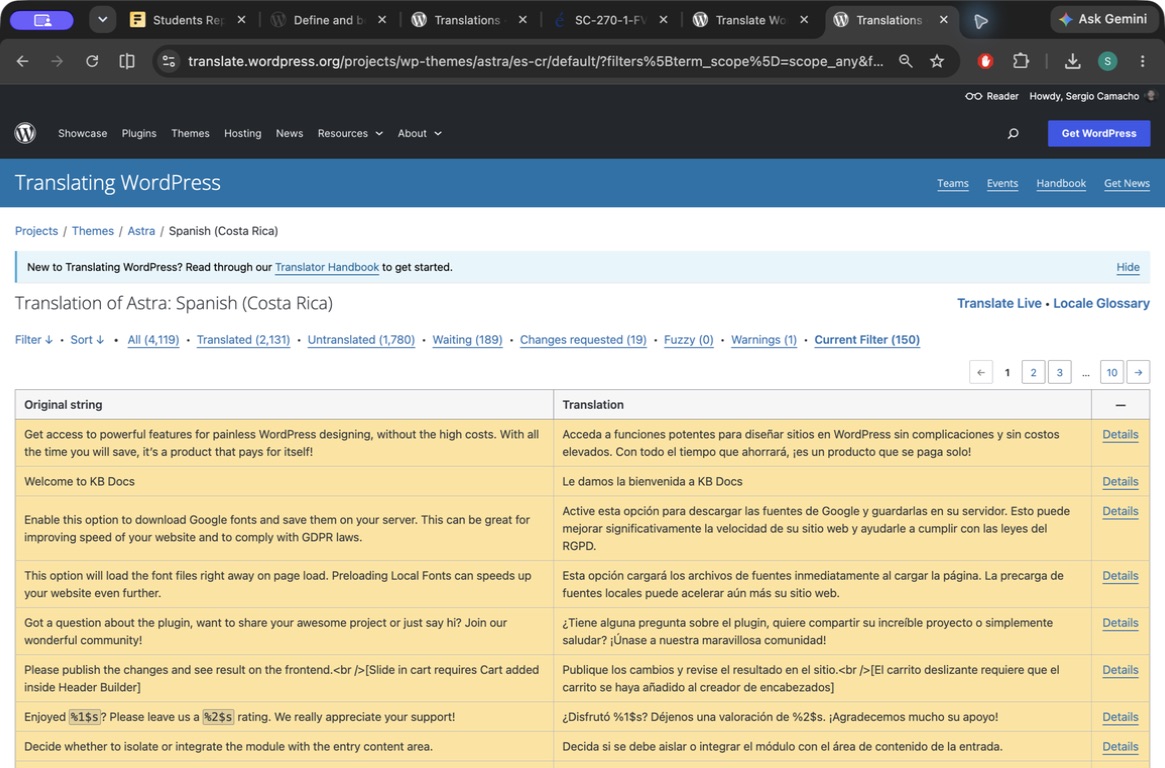Viewport: 1165px width, 768px height.
Task: Click the WordPress logo in site header
Action: 25,133
